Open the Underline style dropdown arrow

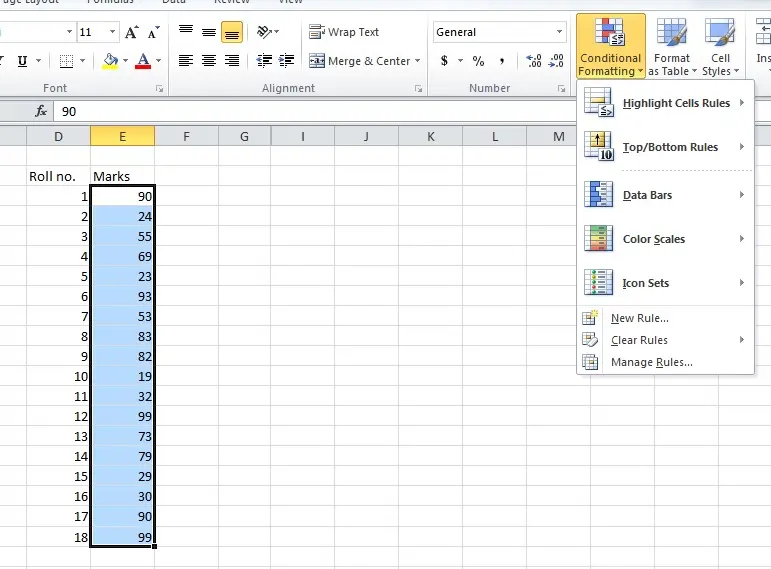38,61
